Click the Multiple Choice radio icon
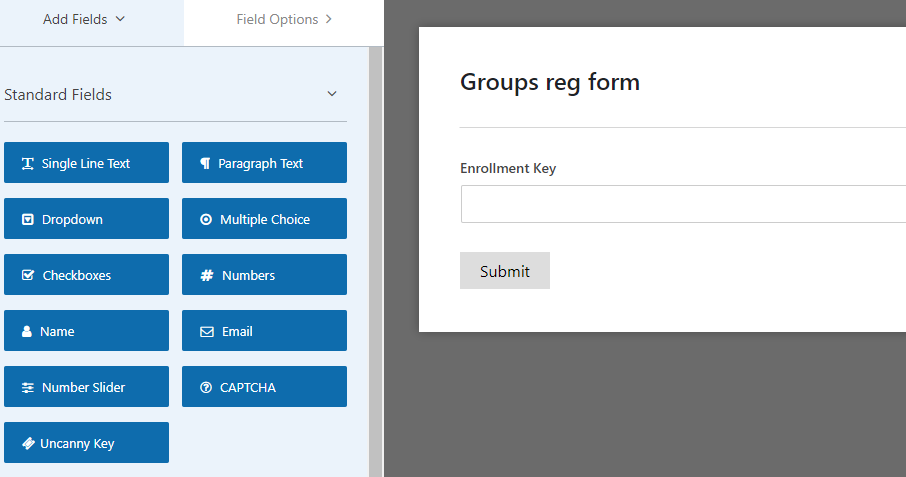 (x=206, y=219)
